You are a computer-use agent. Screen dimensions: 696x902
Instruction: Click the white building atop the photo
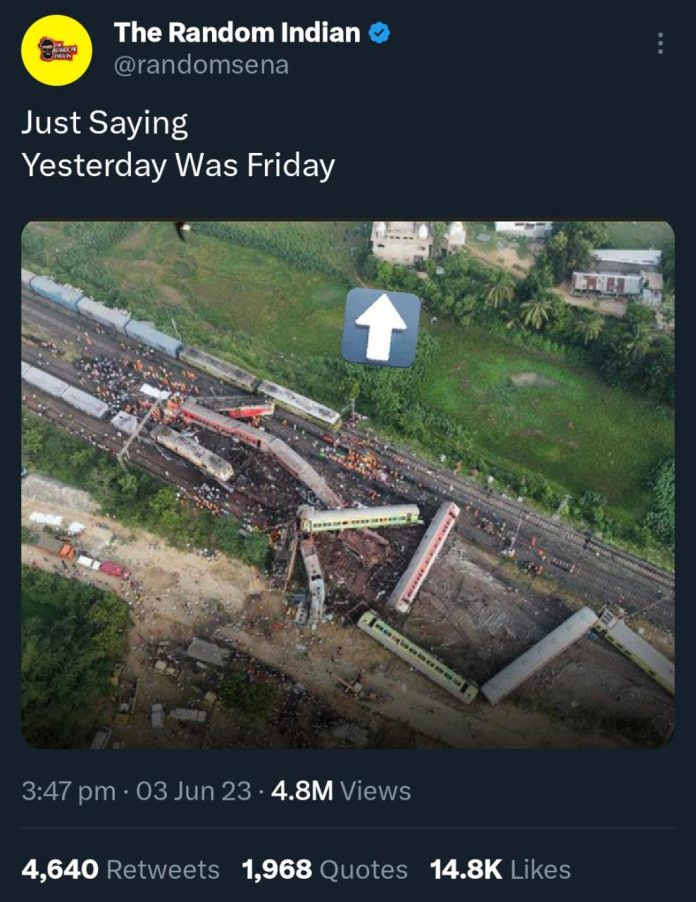coord(402,241)
